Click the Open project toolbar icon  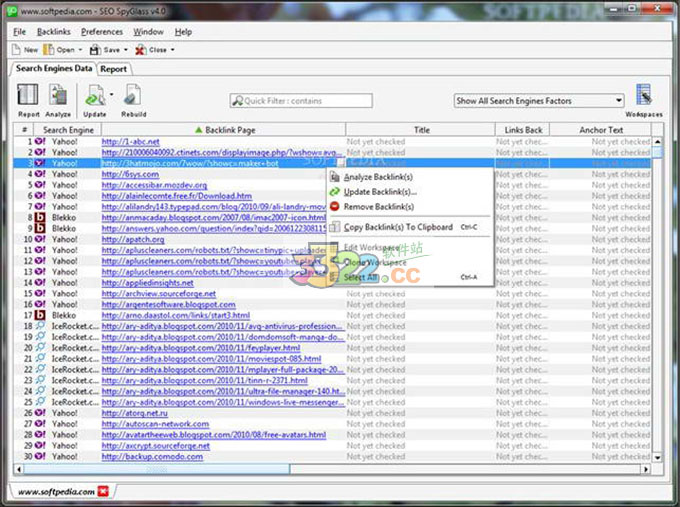(49, 50)
